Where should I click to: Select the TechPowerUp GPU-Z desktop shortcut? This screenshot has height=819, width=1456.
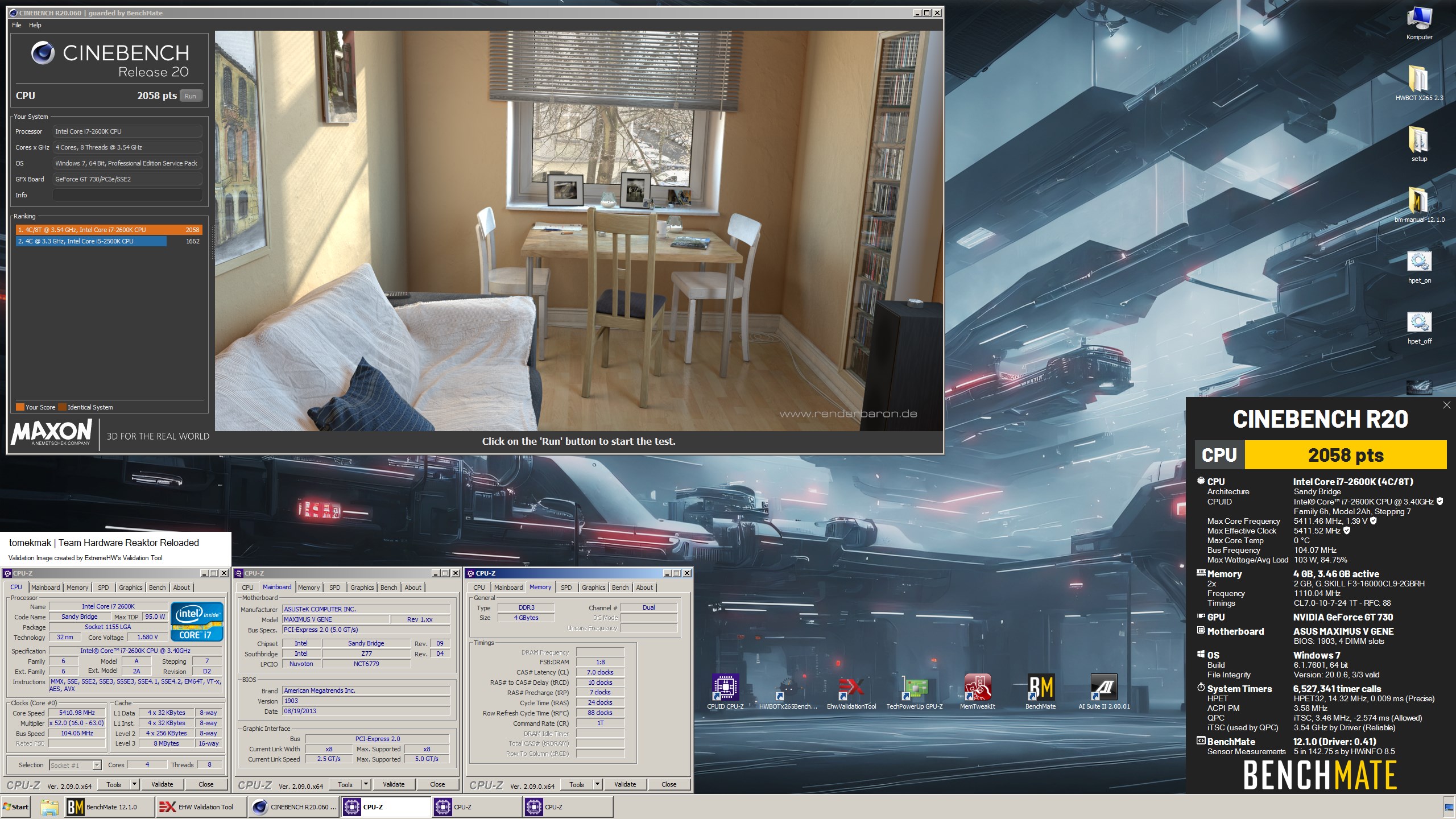(x=914, y=691)
